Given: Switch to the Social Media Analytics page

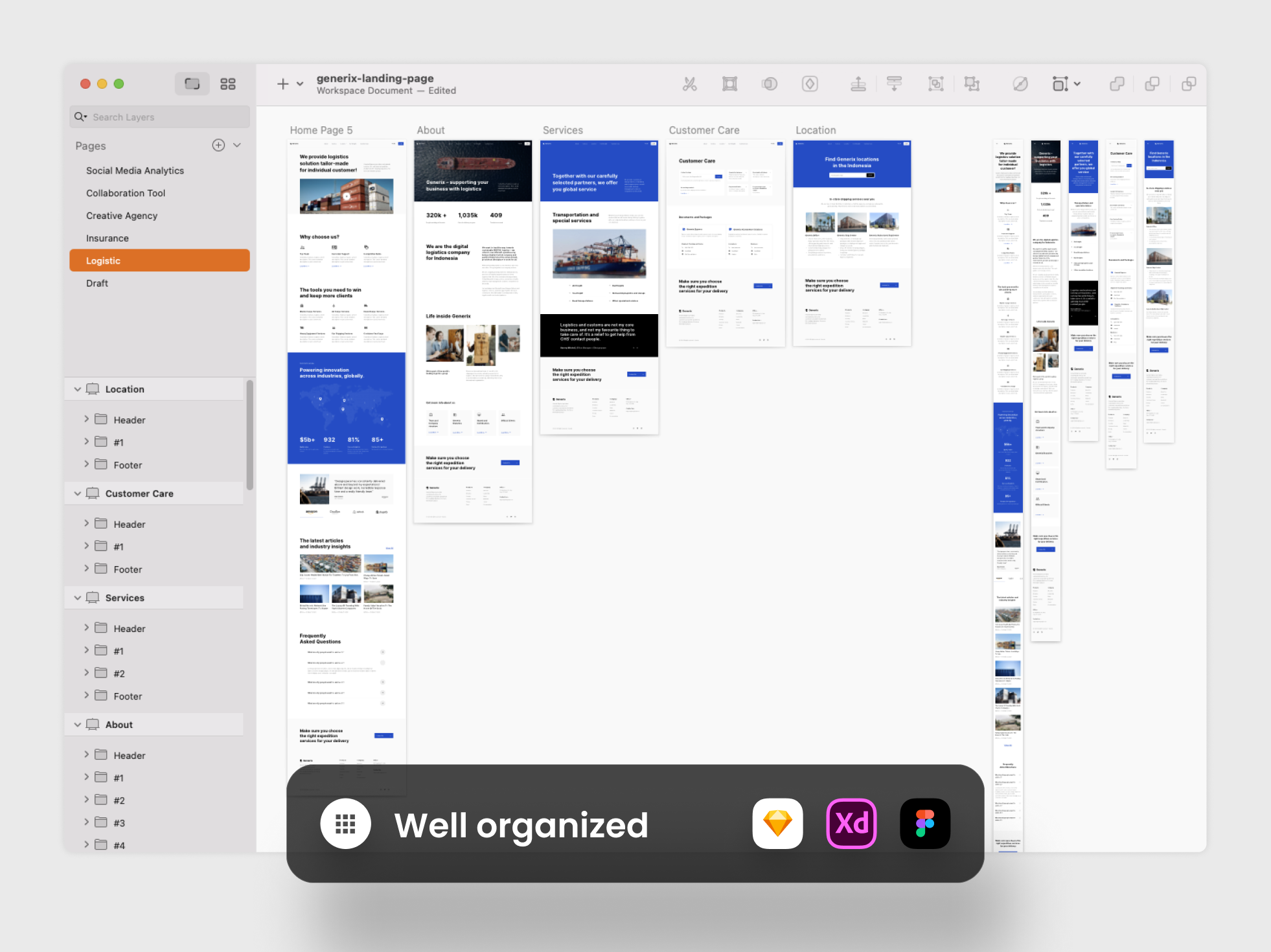Looking at the screenshot, I should click(135, 170).
